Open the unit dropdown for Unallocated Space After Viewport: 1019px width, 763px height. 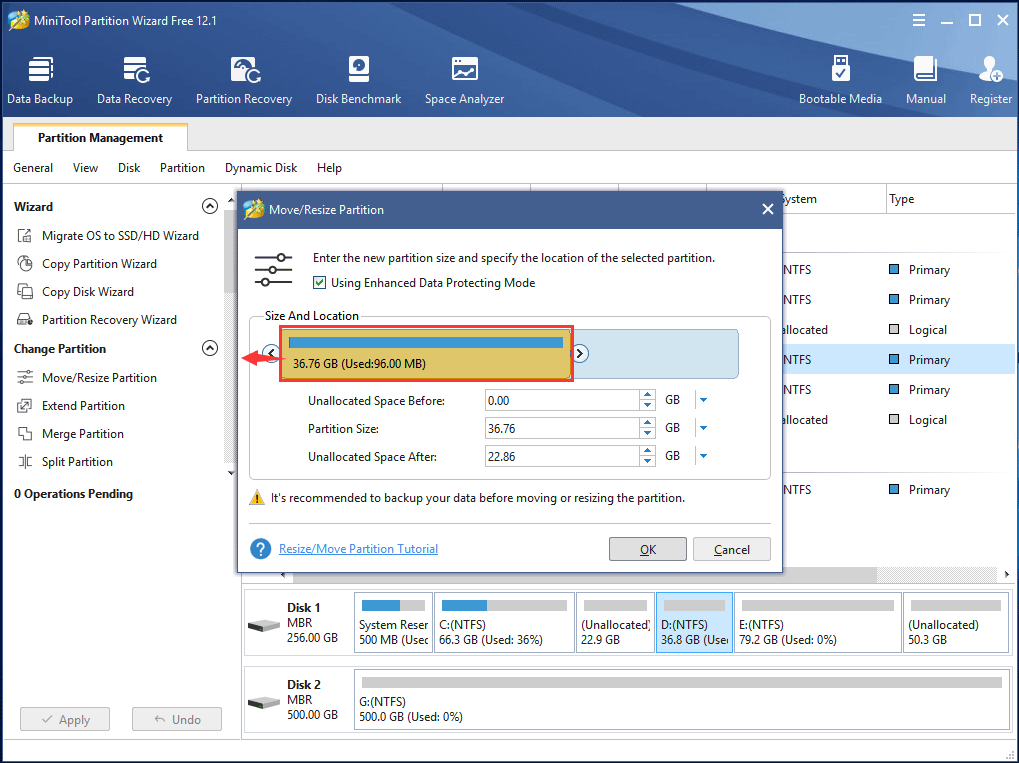tap(703, 456)
